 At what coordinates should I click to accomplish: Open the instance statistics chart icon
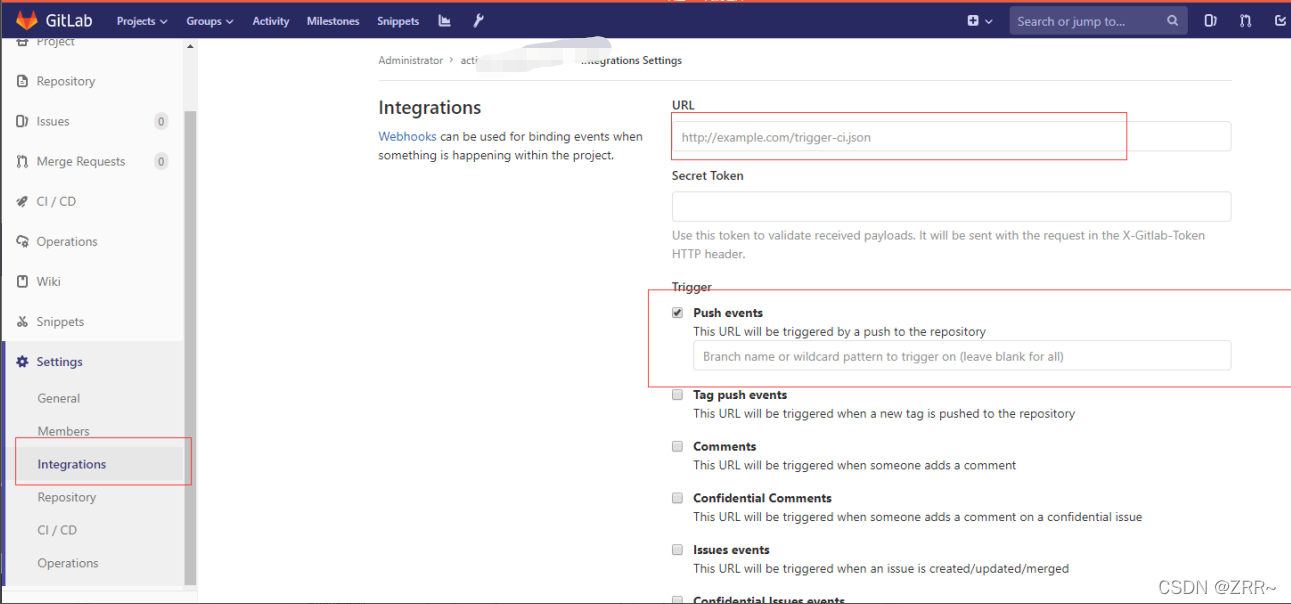(x=445, y=21)
